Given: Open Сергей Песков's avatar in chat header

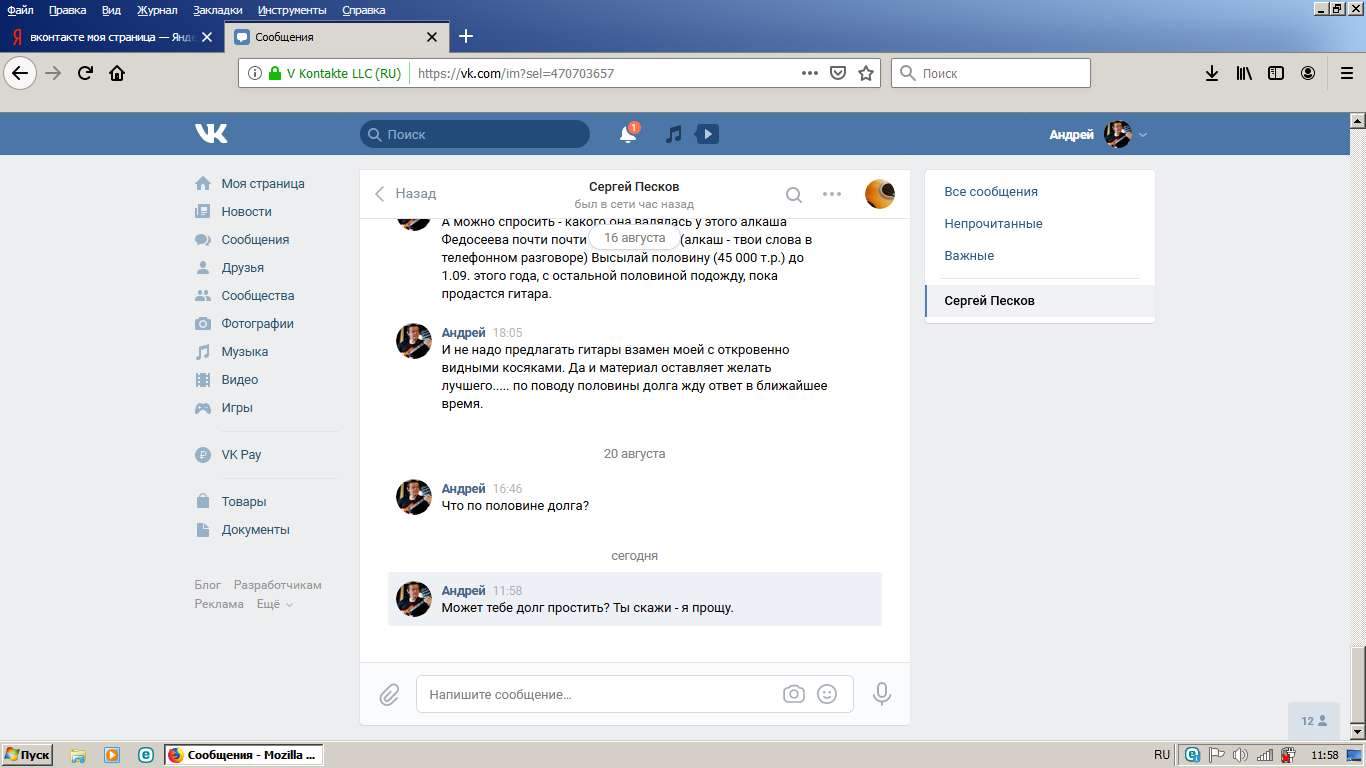Looking at the screenshot, I should coord(880,194).
